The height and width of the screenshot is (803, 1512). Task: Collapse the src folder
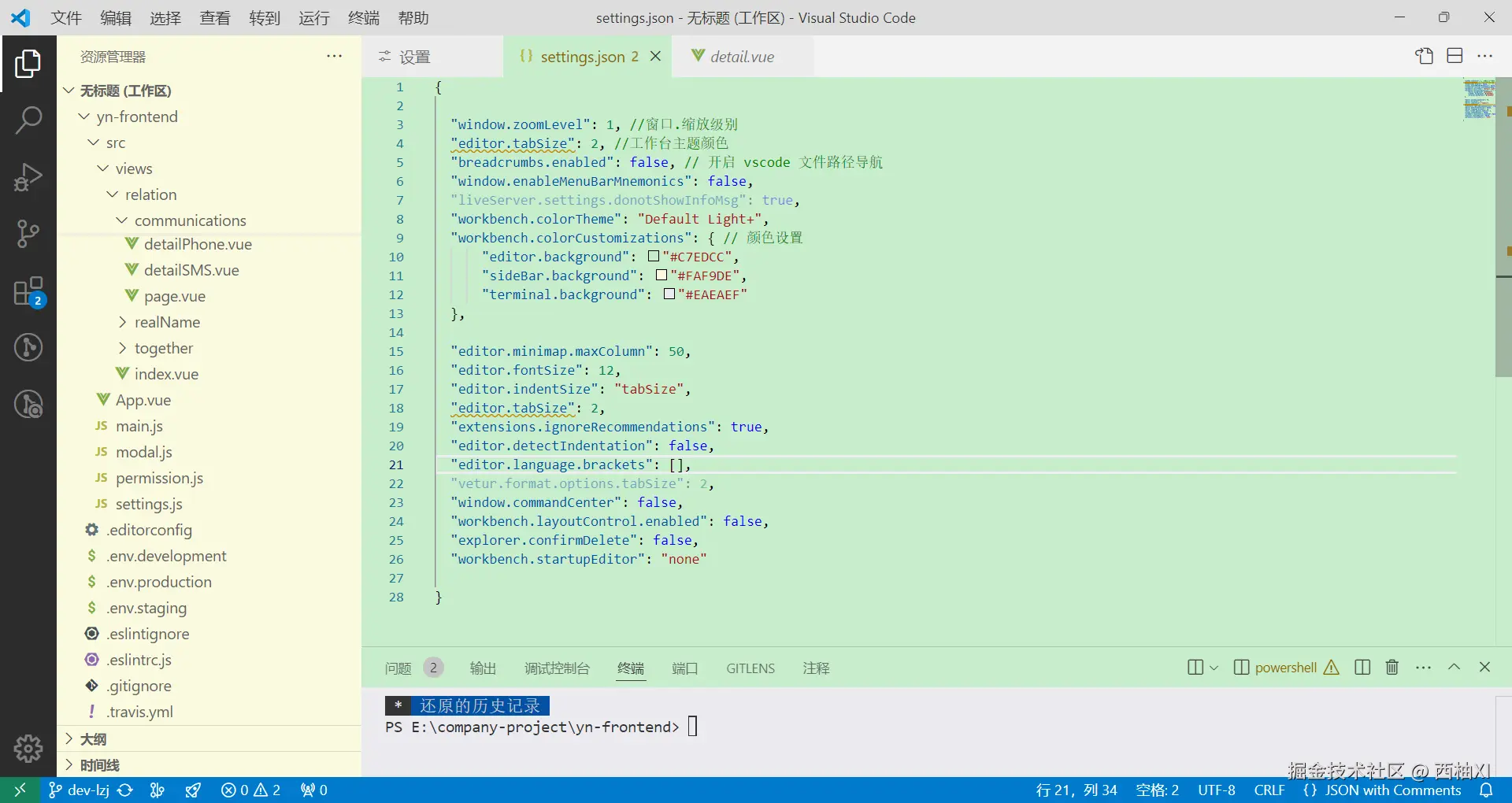click(x=94, y=142)
